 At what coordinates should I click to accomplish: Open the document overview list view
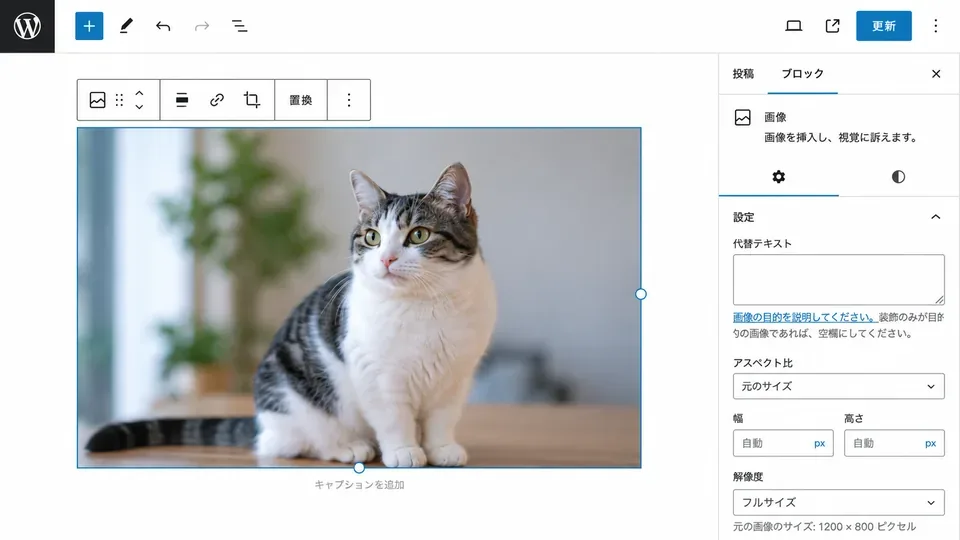(239, 26)
